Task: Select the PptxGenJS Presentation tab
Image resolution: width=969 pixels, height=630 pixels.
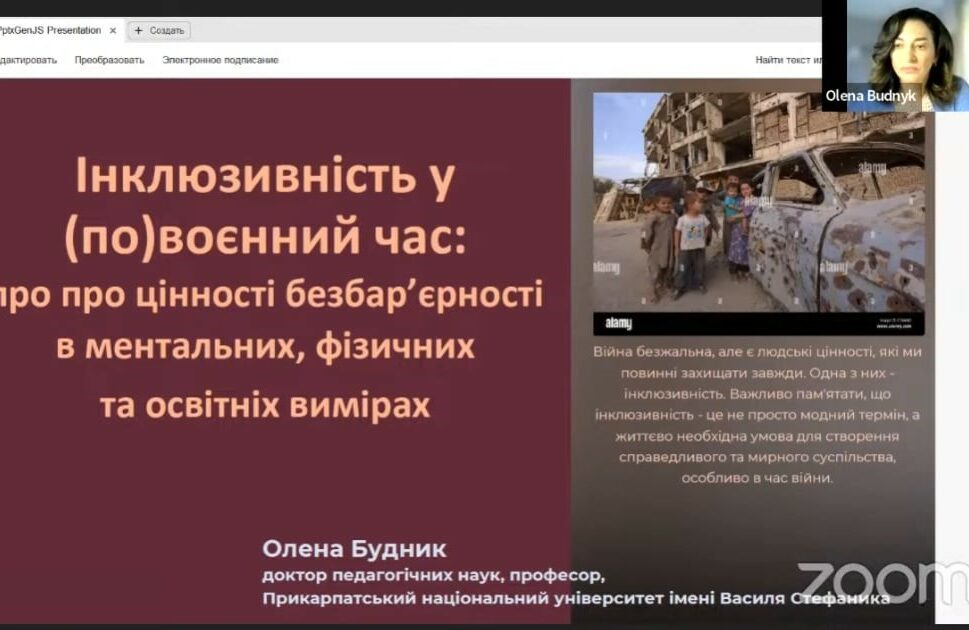Action: [50, 31]
